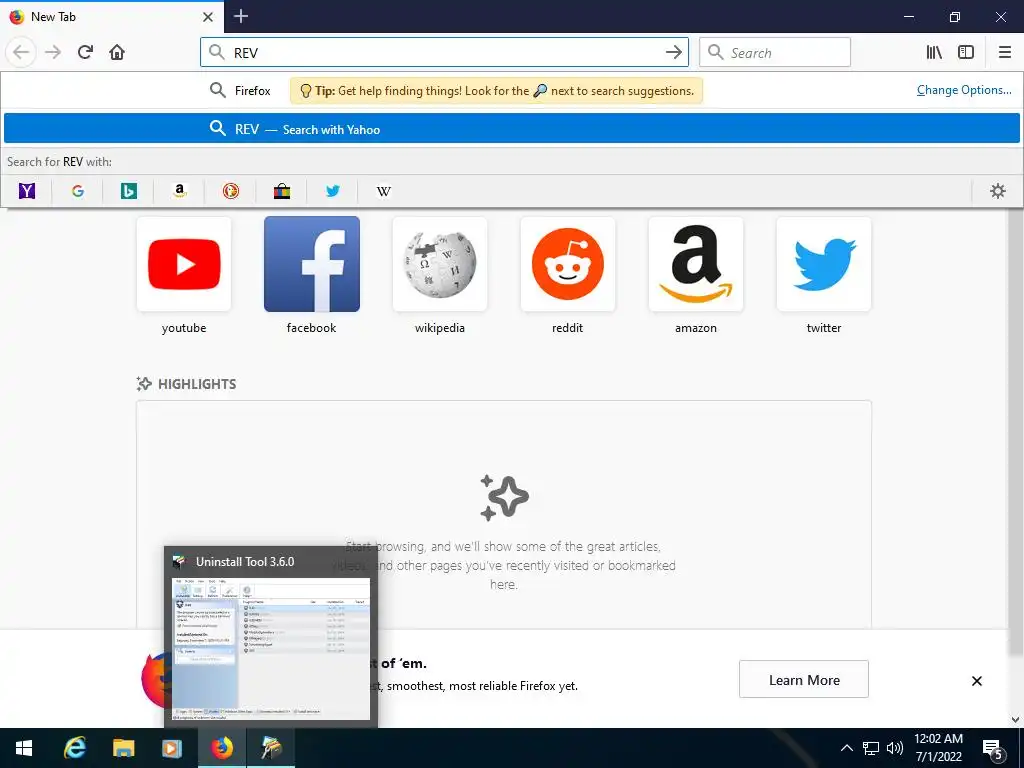
Task: Go back using the back arrow button
Action: pos(21,52)
